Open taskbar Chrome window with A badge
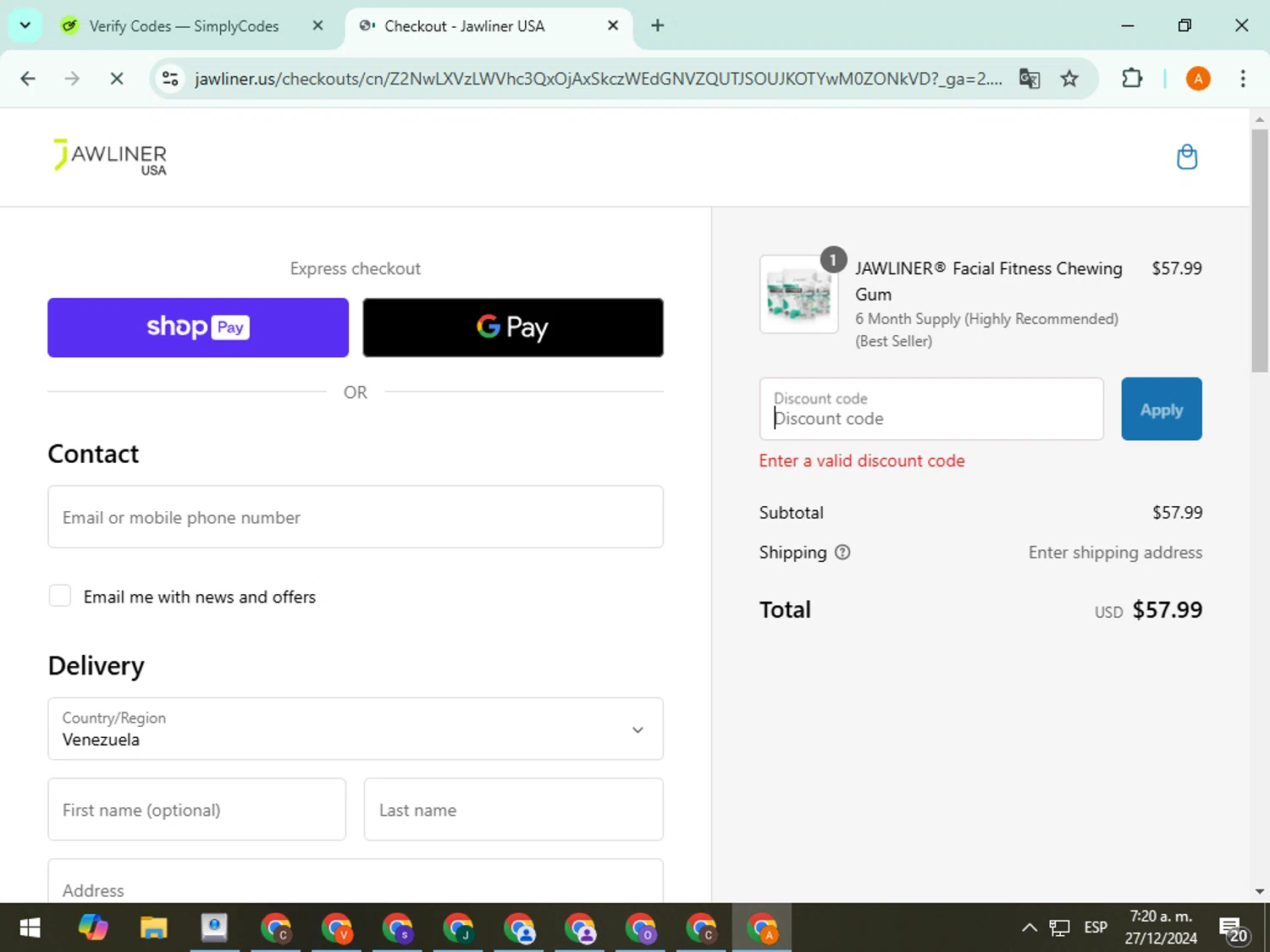The image size is (1270, 952). coord(762,928)
